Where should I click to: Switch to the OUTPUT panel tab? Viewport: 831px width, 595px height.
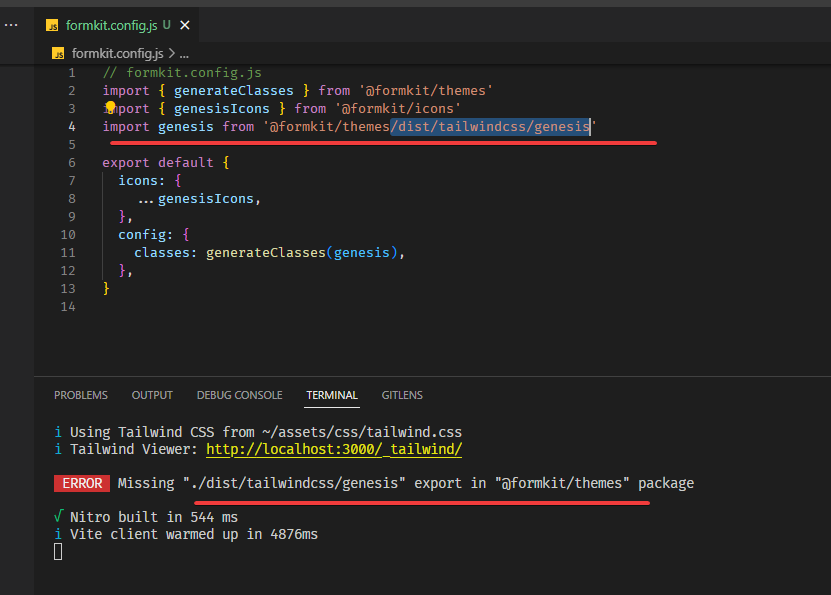pos(152,395)
